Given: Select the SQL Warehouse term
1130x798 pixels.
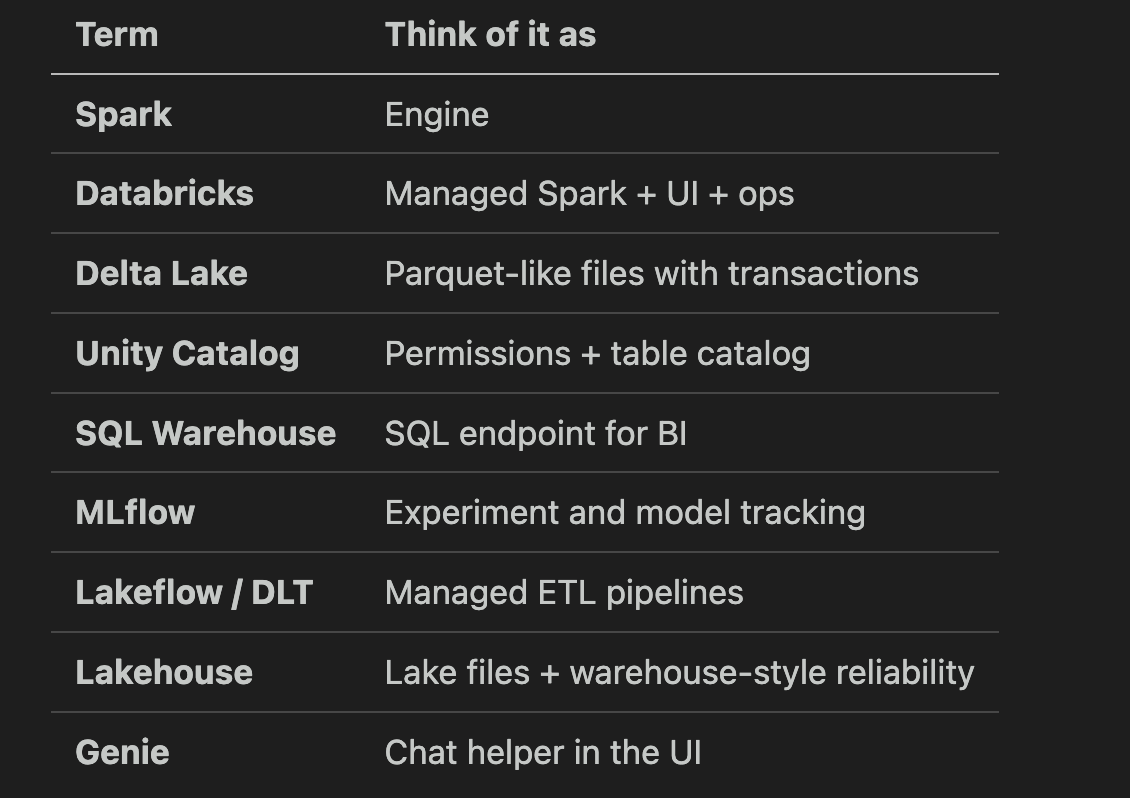Looking at the screenshot, I should point(205,433).
